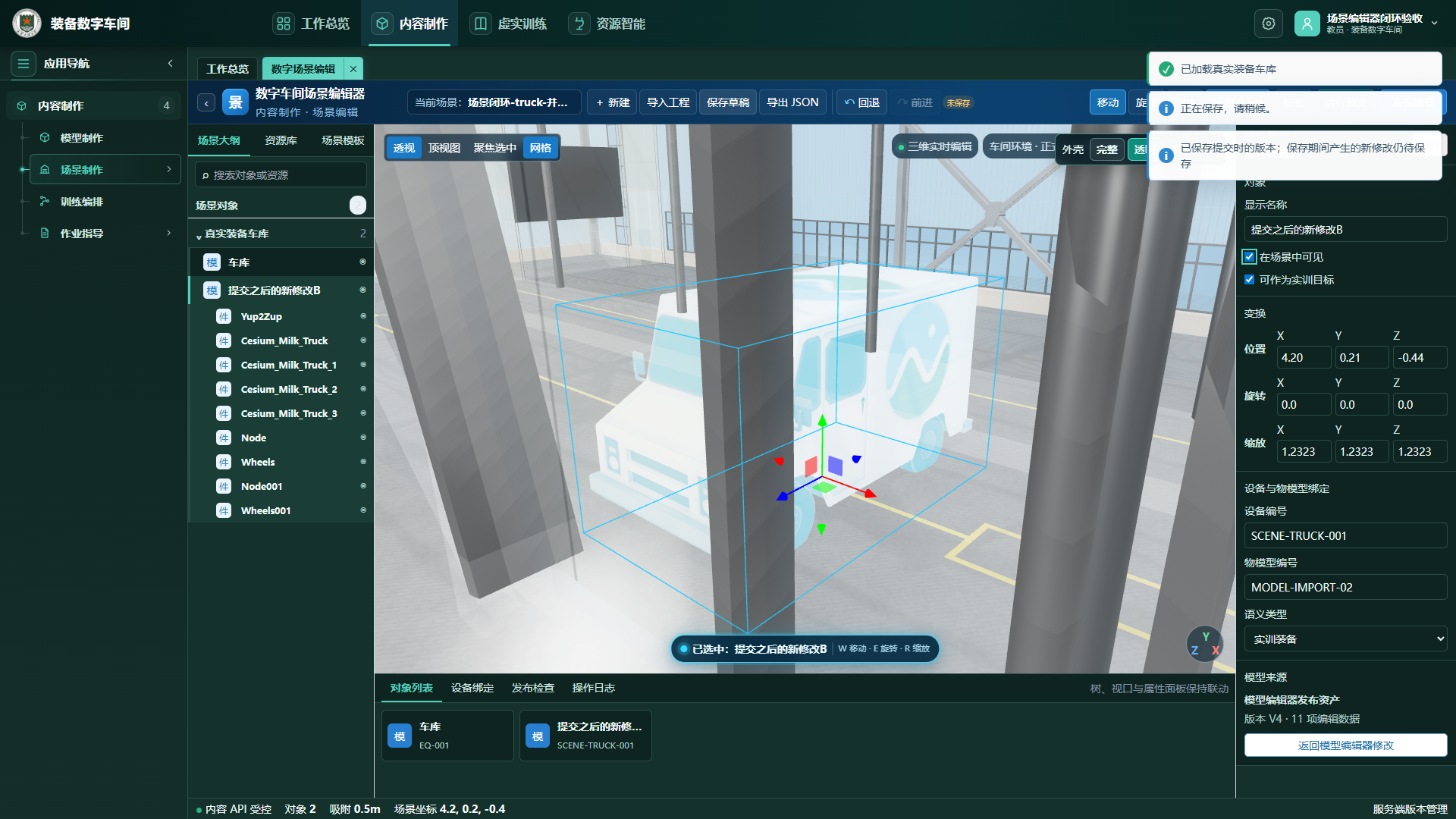
Task: Open 工作总览 in the top navigation bar
Action: (x=312, y=24)
